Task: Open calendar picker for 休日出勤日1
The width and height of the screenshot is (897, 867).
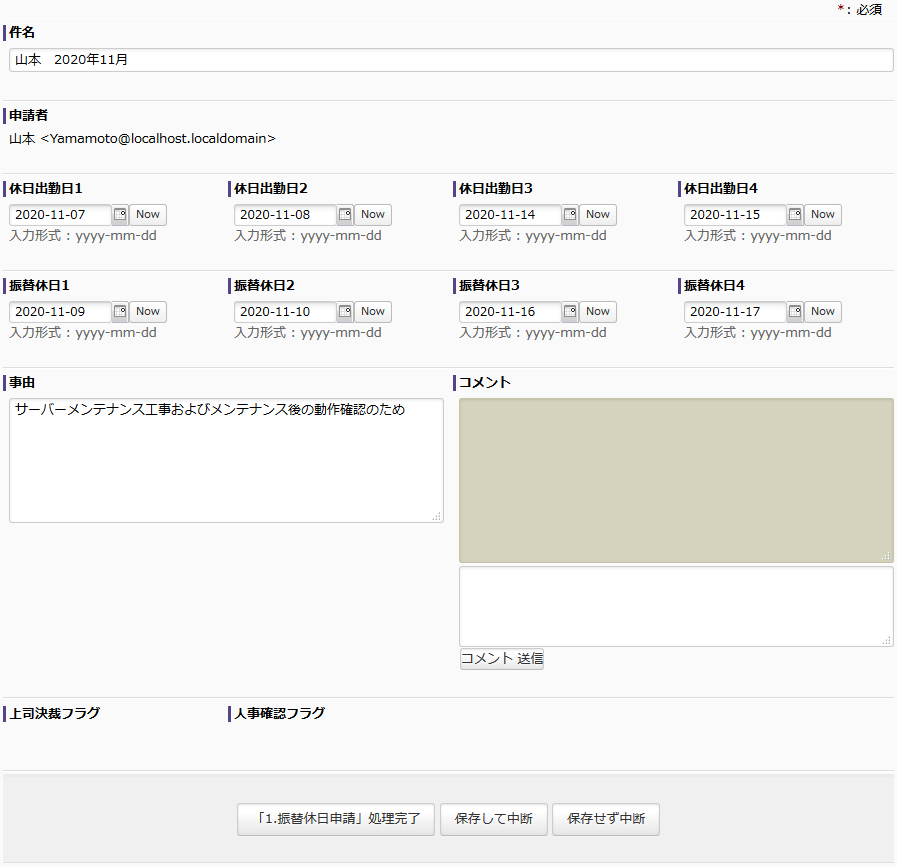Action: (x=120, y=215)
